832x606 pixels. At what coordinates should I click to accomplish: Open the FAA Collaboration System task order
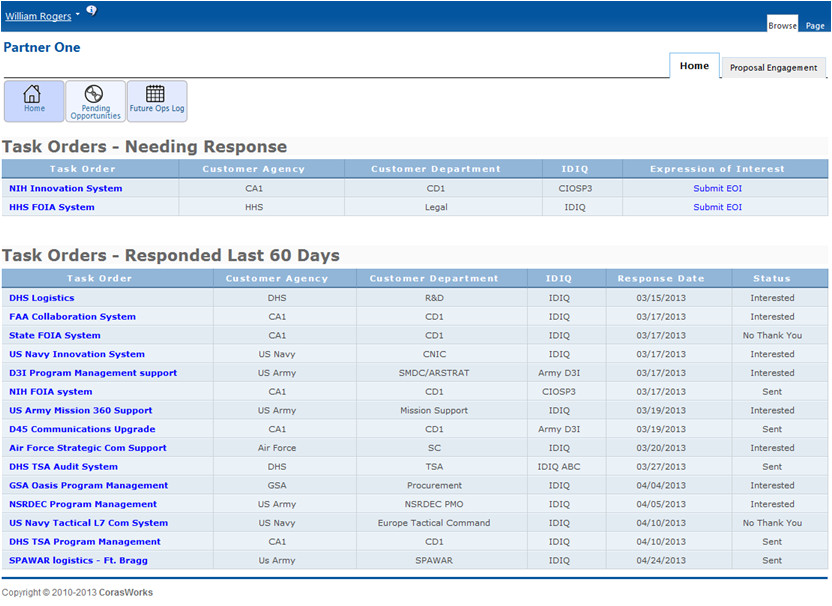click(72, 316)
